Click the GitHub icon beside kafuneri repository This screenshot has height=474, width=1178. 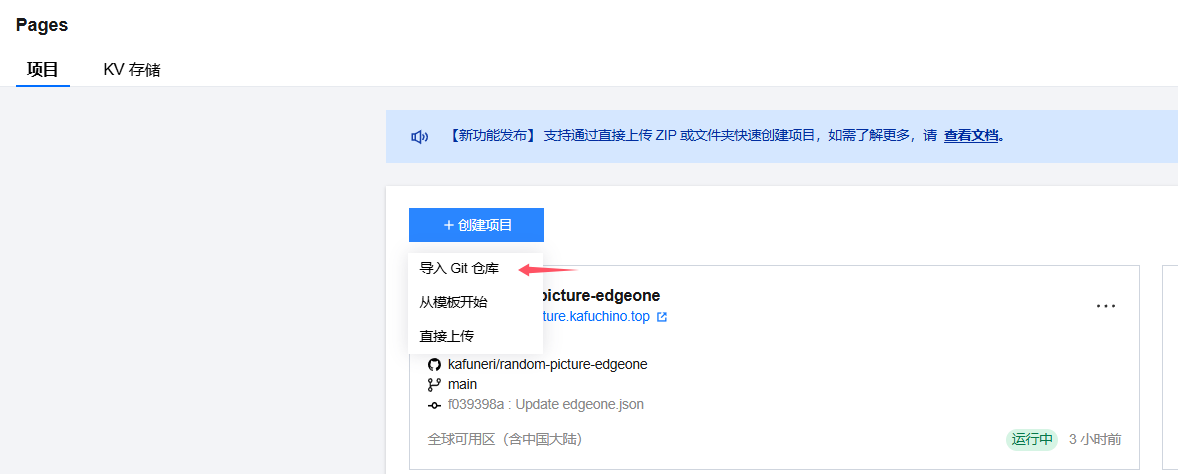pyautogui.click(x=433, y=365)
